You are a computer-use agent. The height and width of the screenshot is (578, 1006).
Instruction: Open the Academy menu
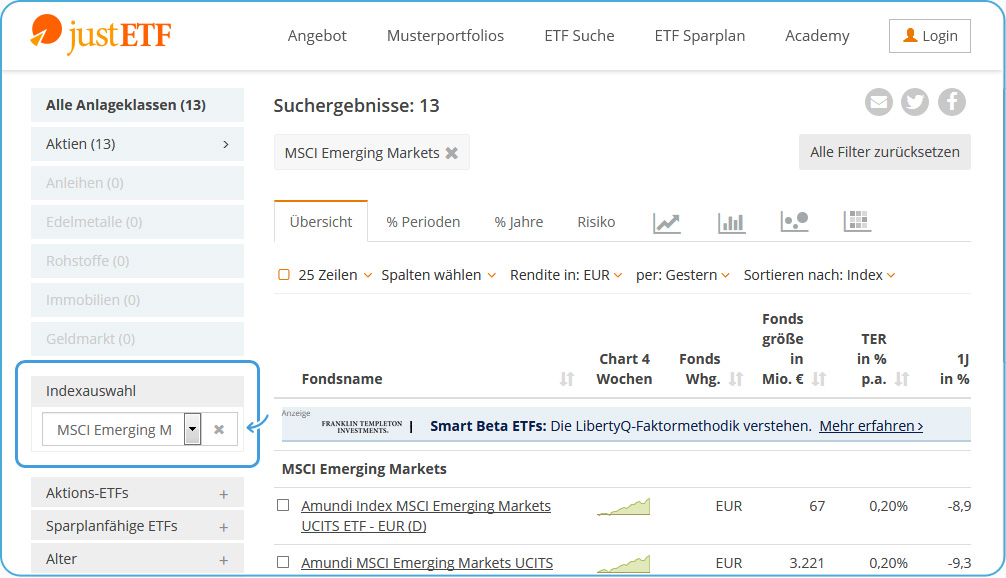[817, 36]
